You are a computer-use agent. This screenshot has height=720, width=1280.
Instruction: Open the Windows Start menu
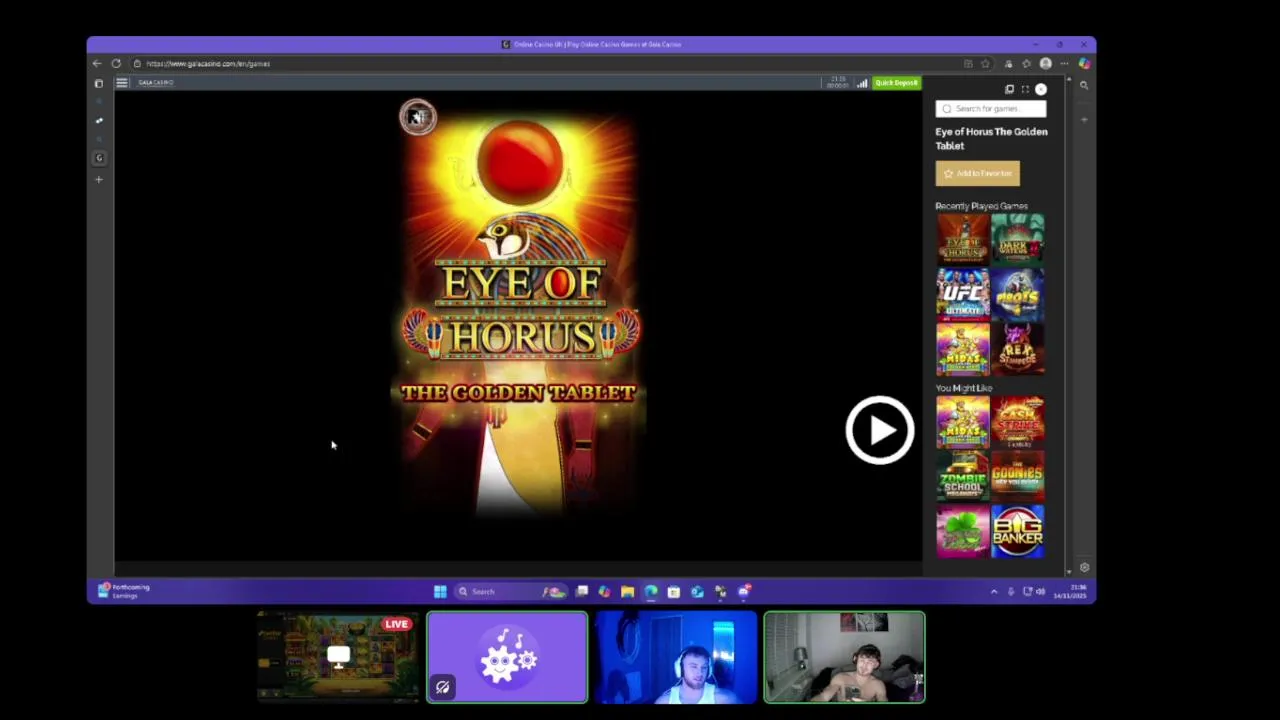point(440,591)
